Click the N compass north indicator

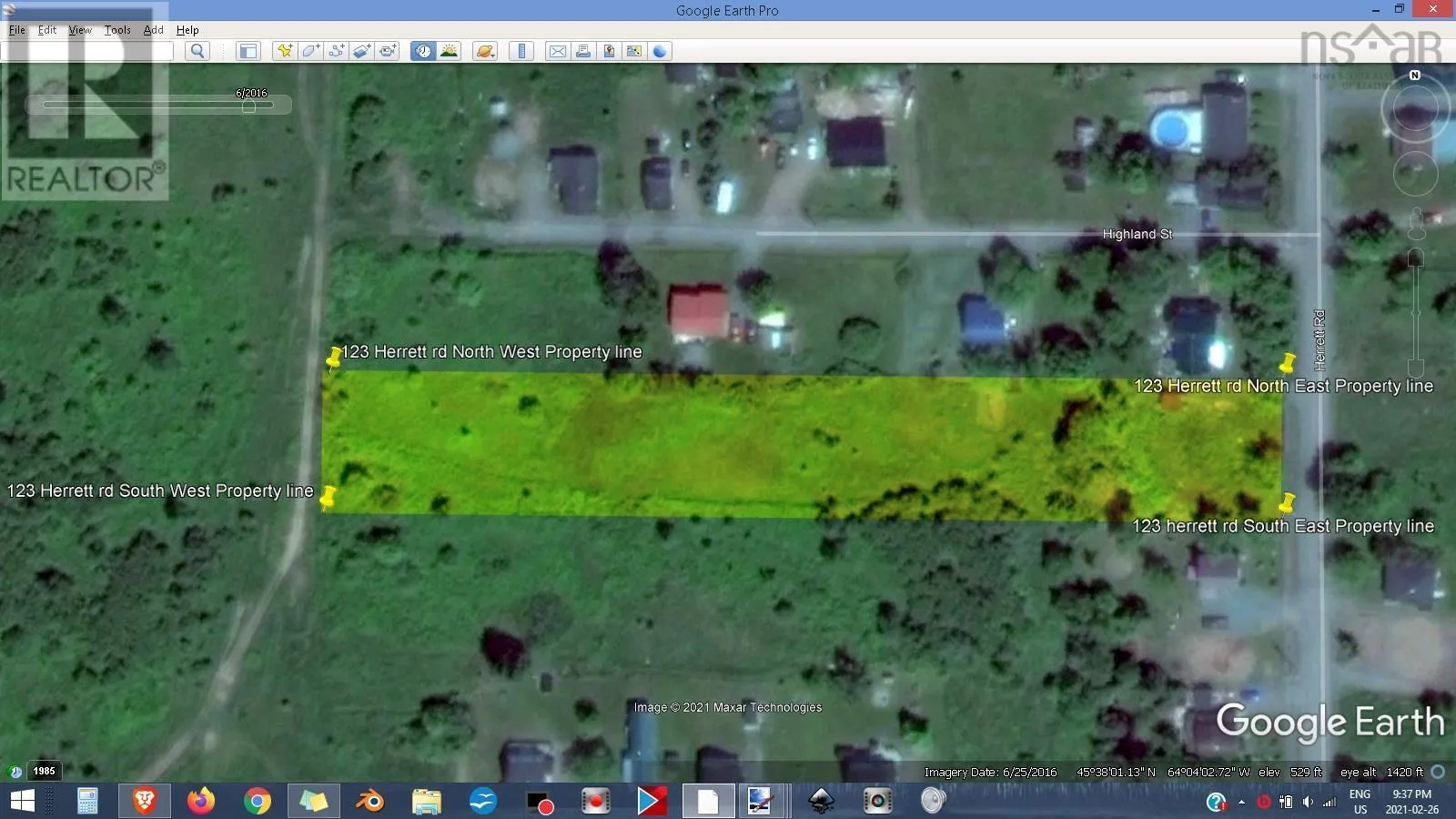pos(1414,76)
